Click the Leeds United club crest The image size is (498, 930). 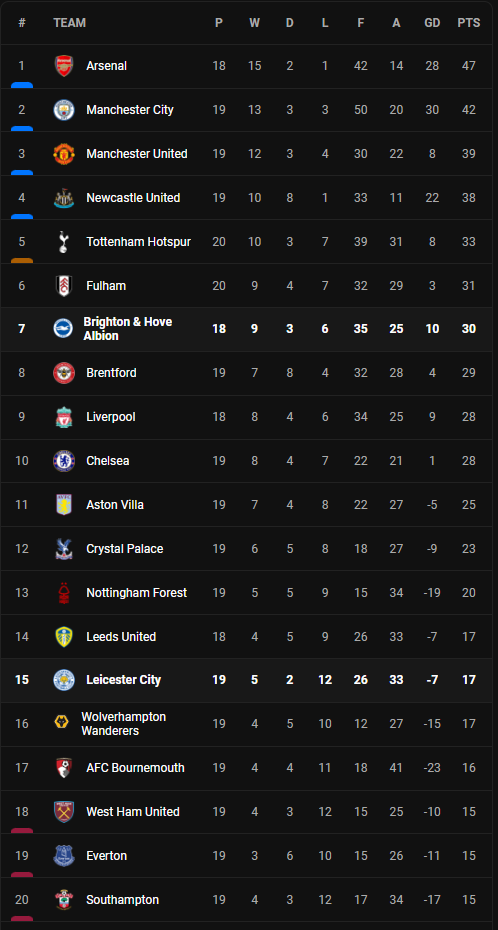click(x=63, y=636)
